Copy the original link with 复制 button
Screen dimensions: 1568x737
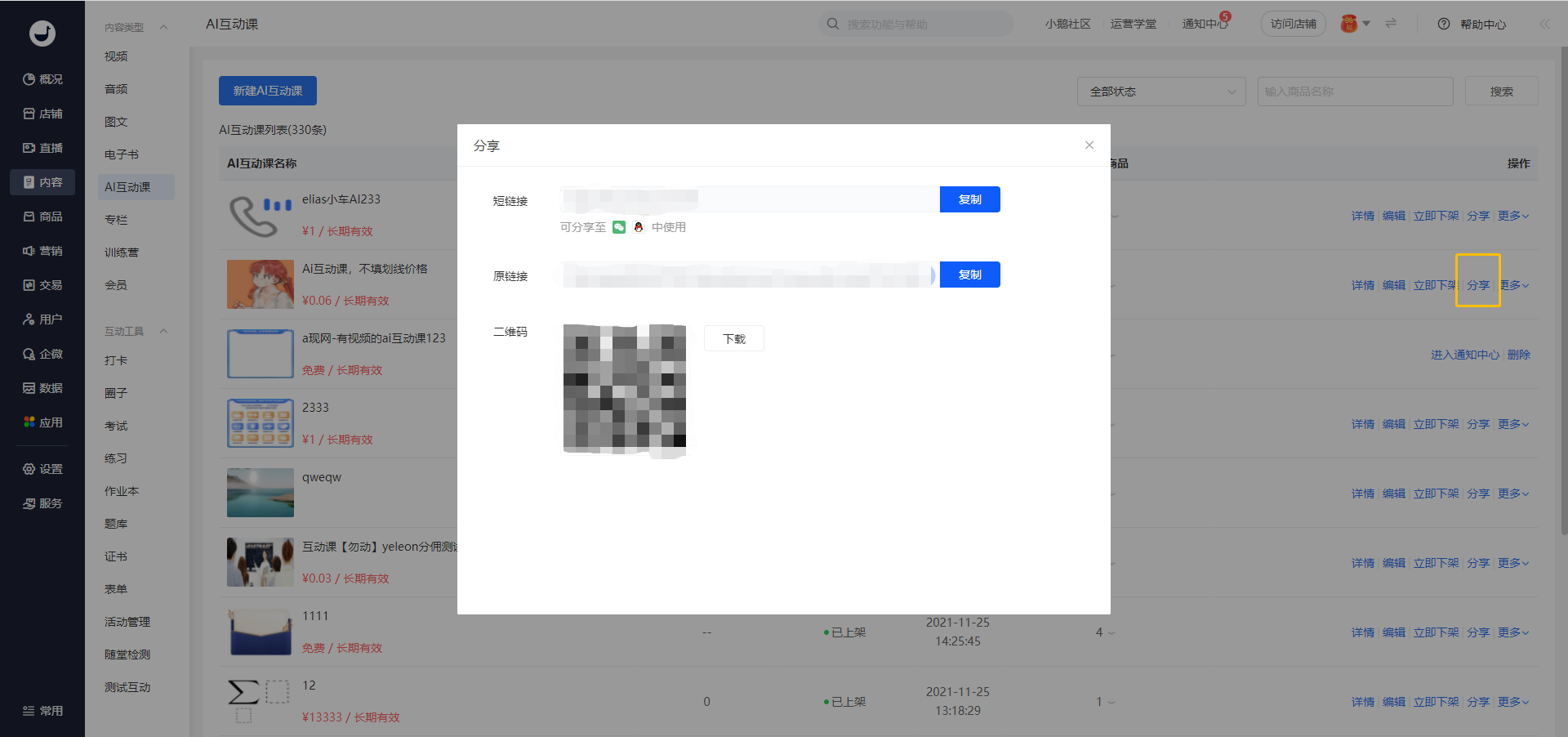pos(969,275)
